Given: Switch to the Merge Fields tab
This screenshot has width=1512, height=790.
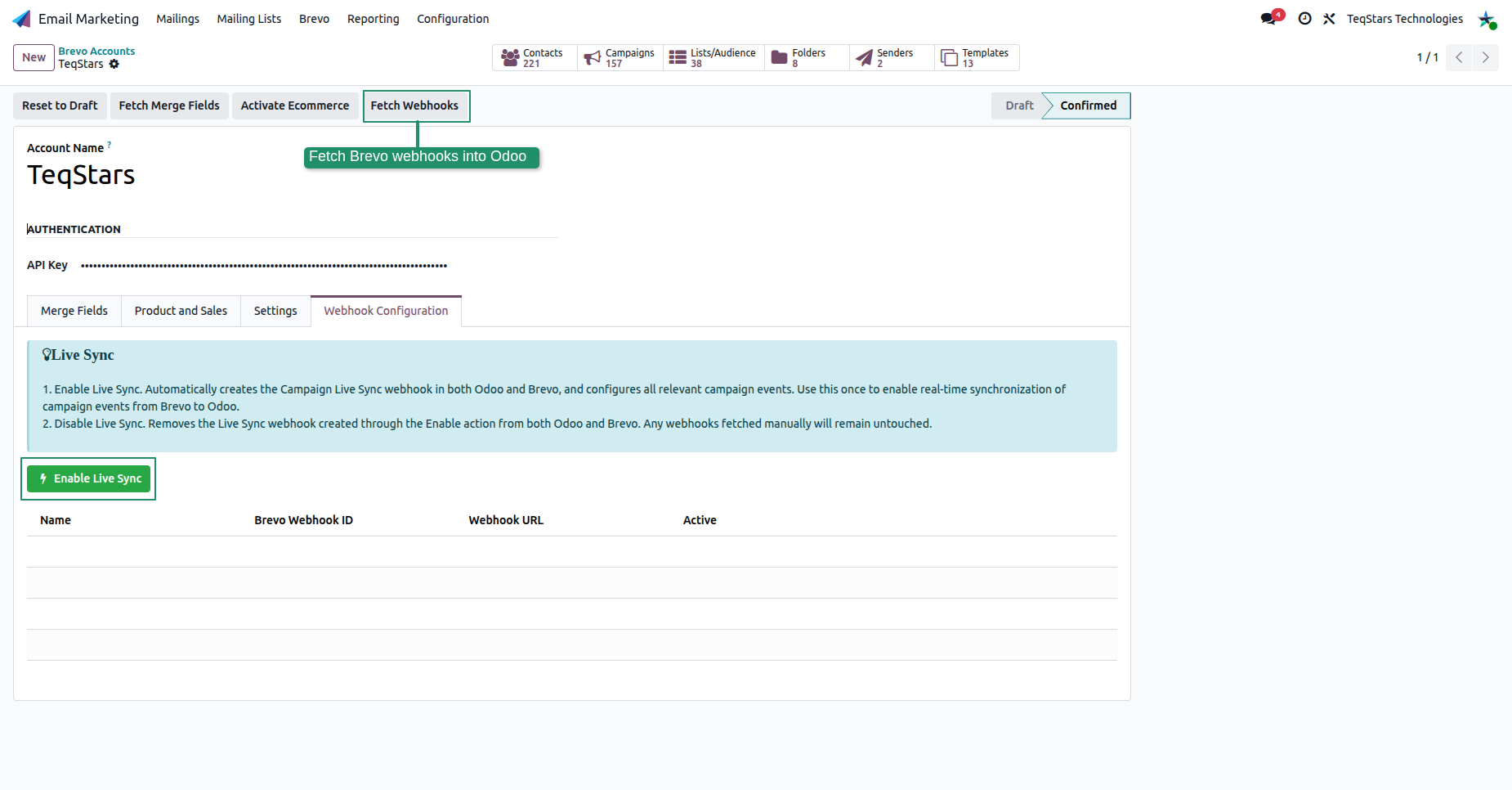Looking at the screenshot, I should (74, 311).
